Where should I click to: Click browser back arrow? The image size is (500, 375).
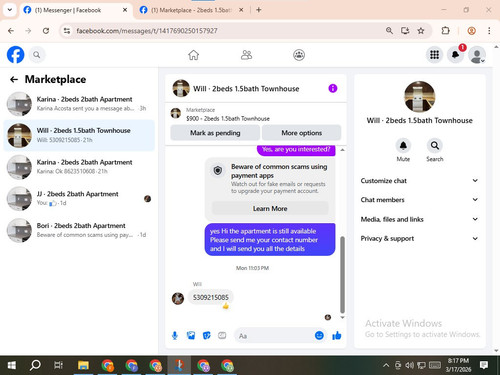click(11, 31)
